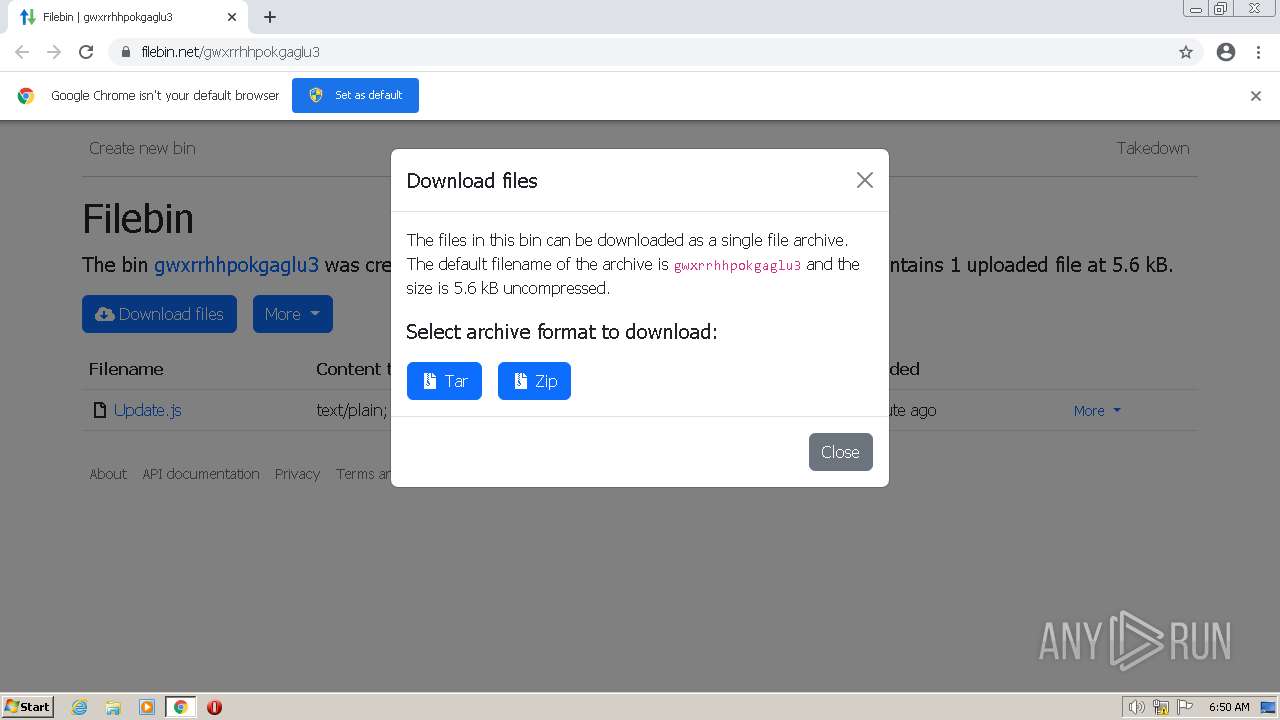
Task: Click the Filebin page heading
Action: (x=138, y=219)
